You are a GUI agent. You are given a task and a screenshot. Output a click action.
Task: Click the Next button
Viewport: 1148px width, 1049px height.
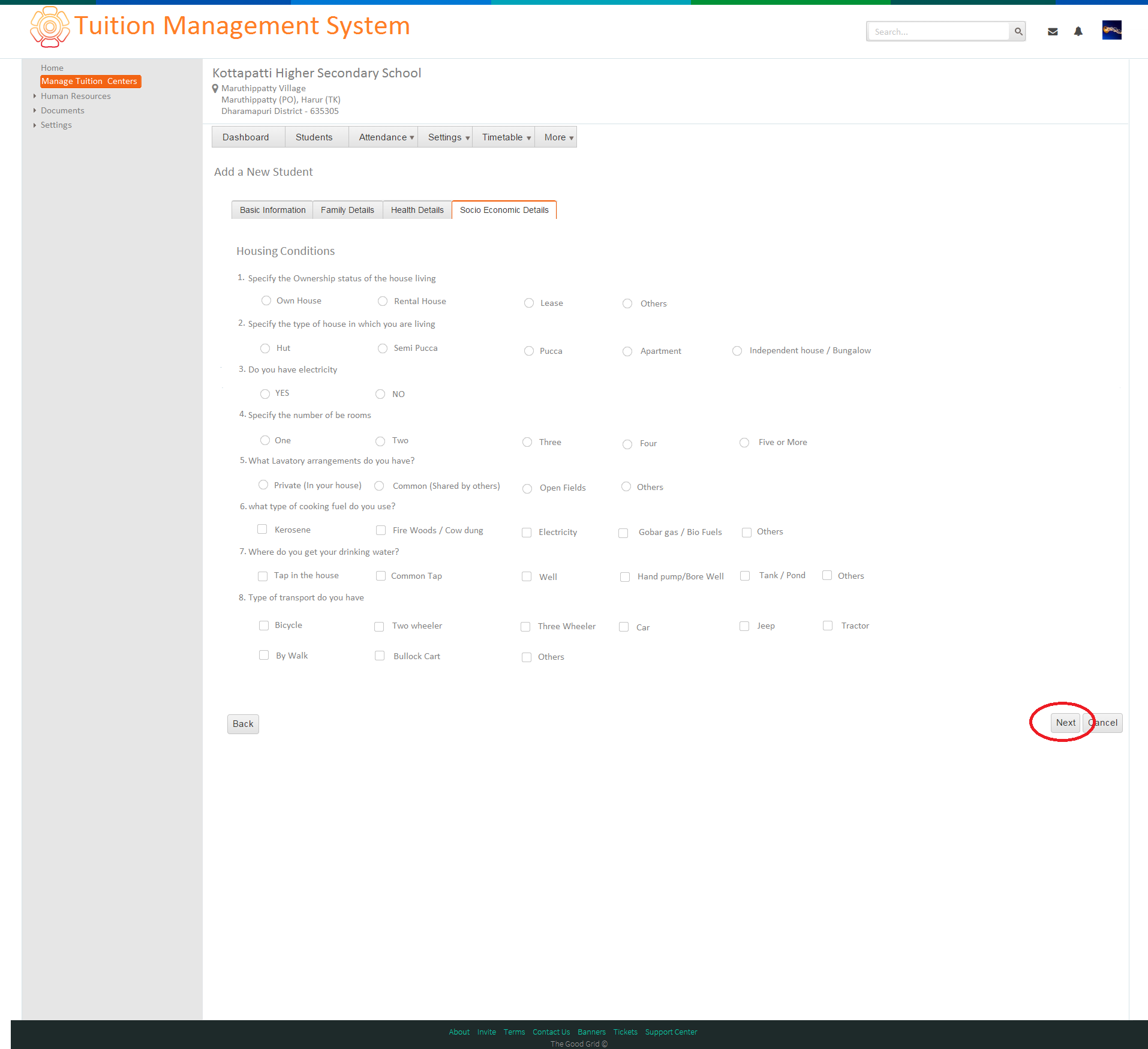click(x=1066, y=723)
